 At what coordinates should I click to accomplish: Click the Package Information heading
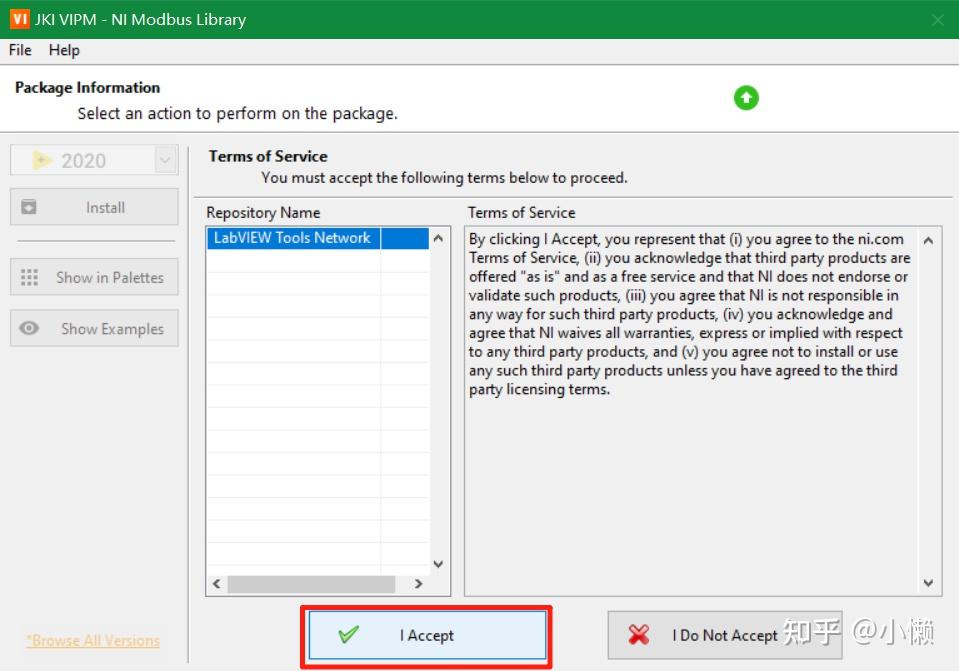tap(87, 87)
